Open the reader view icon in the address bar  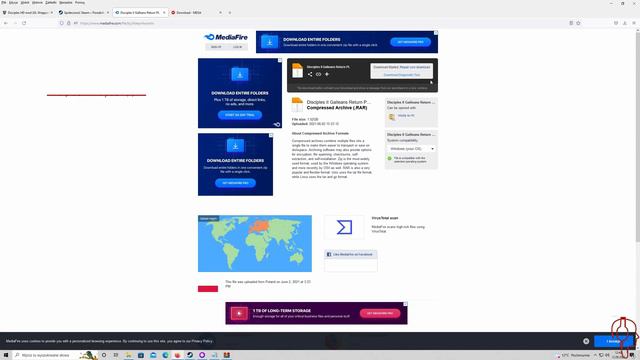tap(571, 23)
